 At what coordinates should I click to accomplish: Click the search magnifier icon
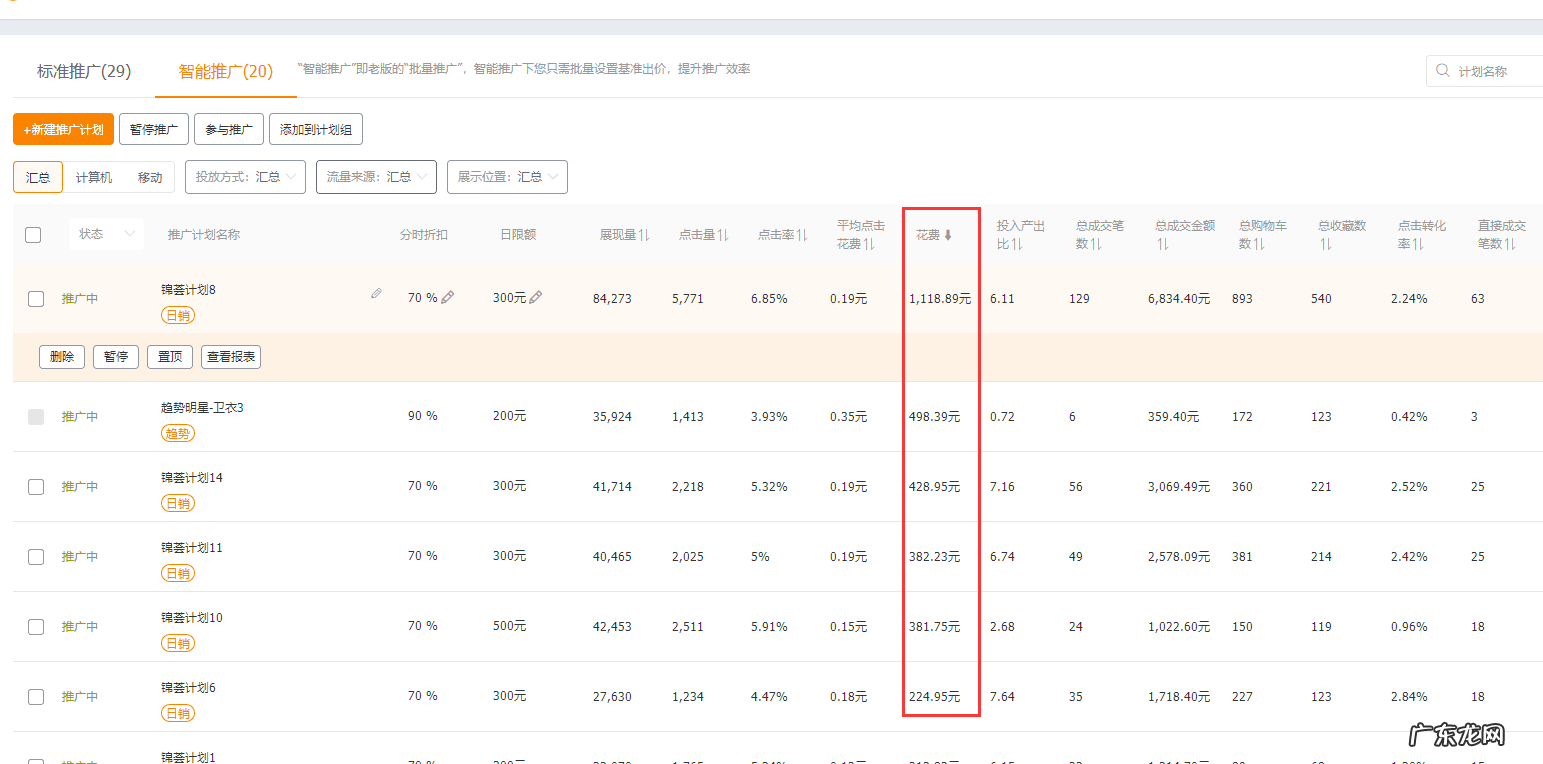coord(1442,70)
